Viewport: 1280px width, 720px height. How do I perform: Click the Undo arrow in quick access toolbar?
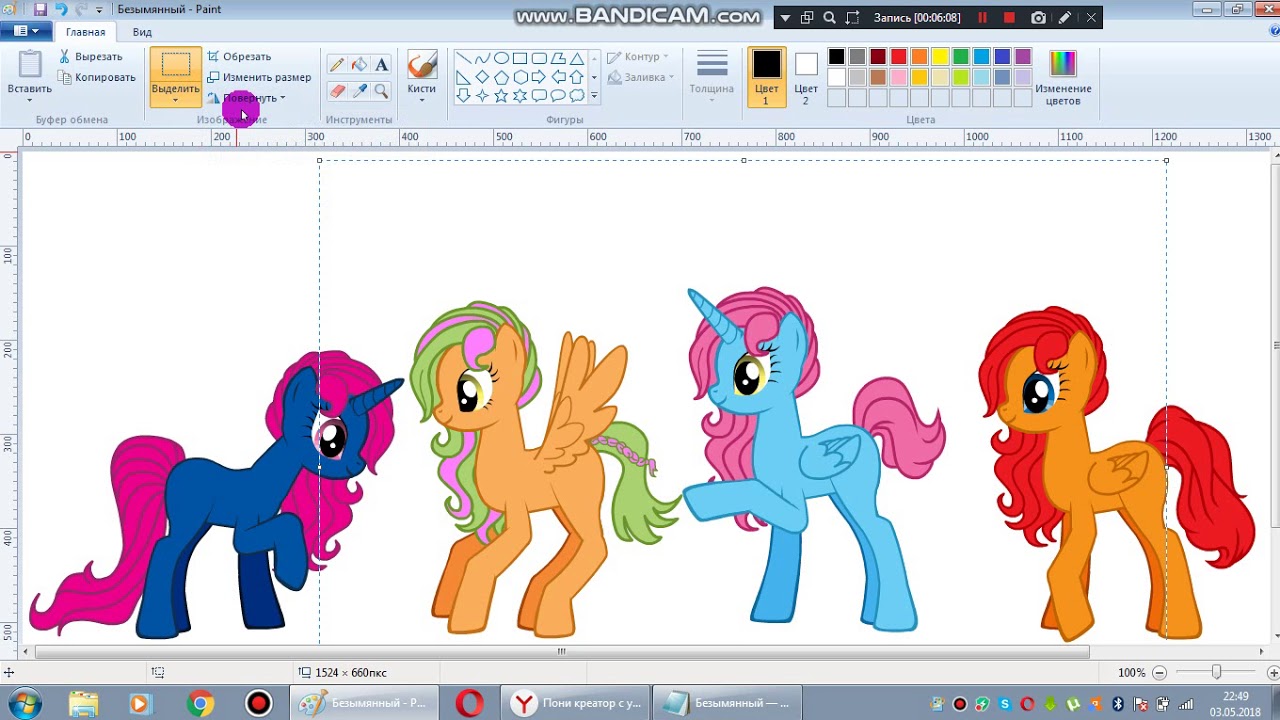click(61, 9)
